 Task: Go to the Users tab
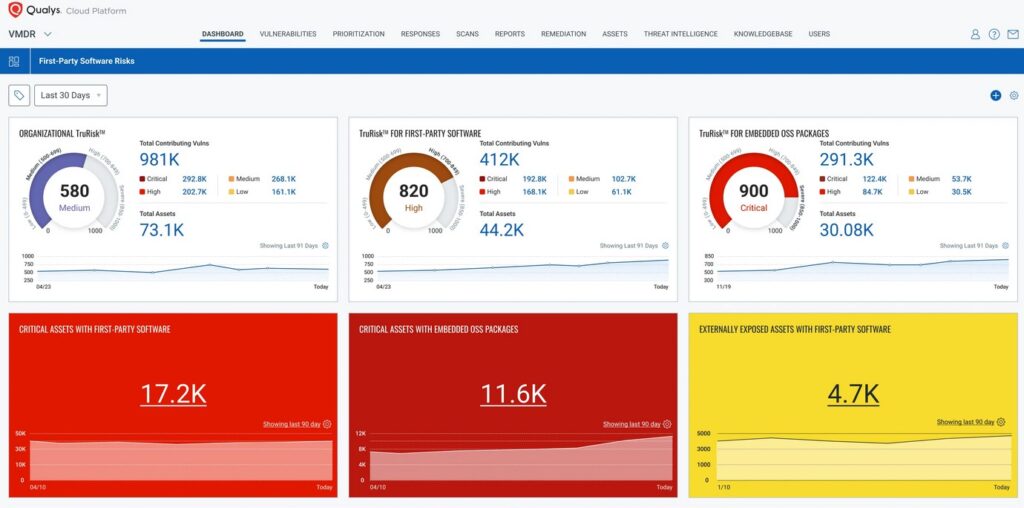[x=819, y=34]
